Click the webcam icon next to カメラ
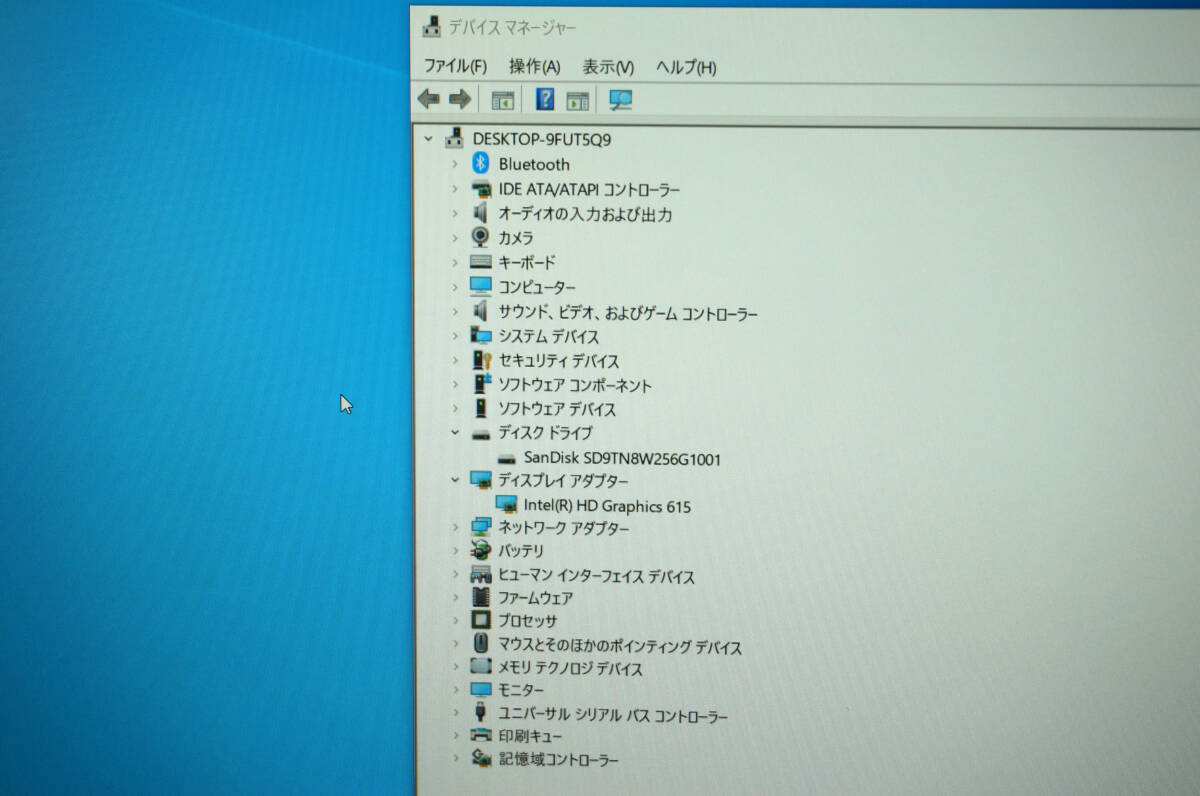 click(480, 238)
